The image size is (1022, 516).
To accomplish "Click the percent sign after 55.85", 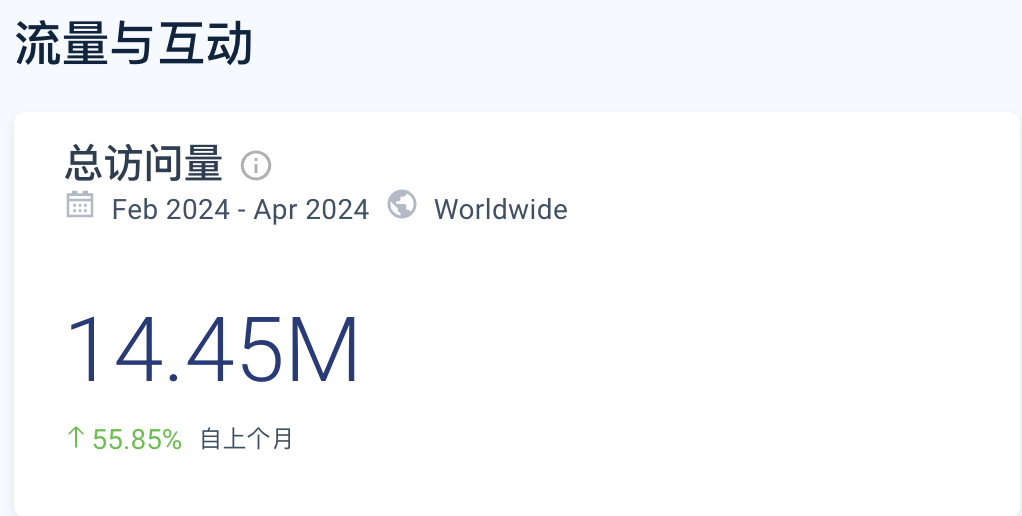I will 173,439.
